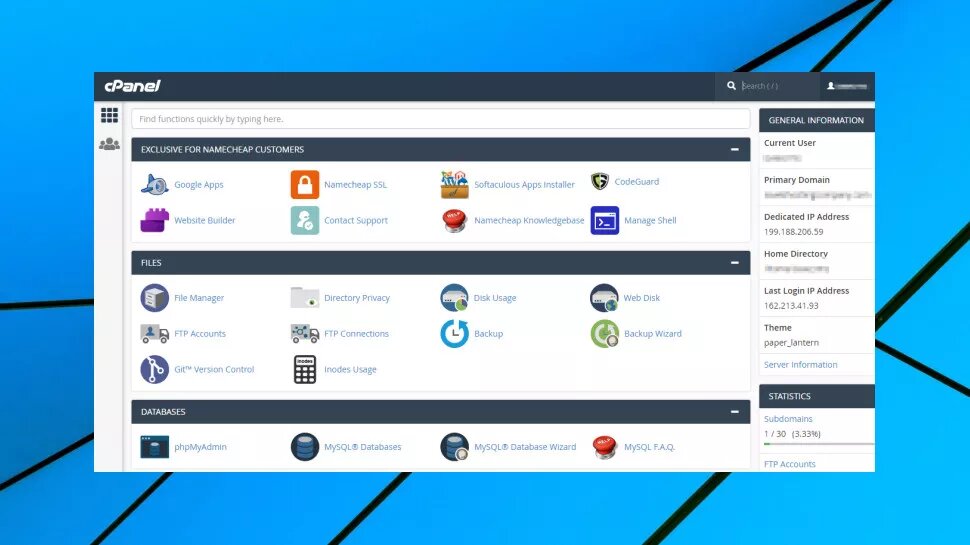970x545 pixels.
Task: Click the Softaculous Apps Installer link
Action: click(524, 184)
